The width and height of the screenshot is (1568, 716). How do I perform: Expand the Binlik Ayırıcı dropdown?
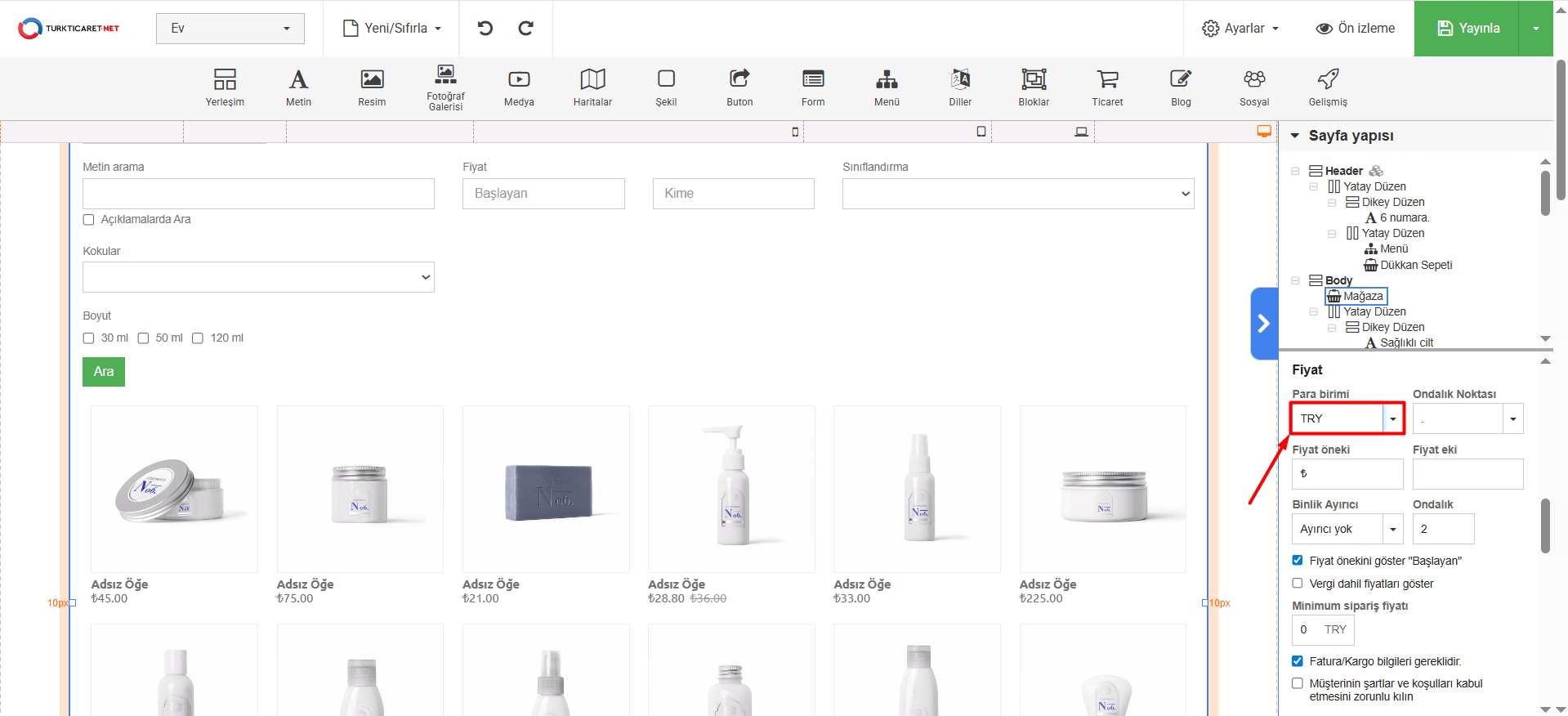tap(1347, 529)
